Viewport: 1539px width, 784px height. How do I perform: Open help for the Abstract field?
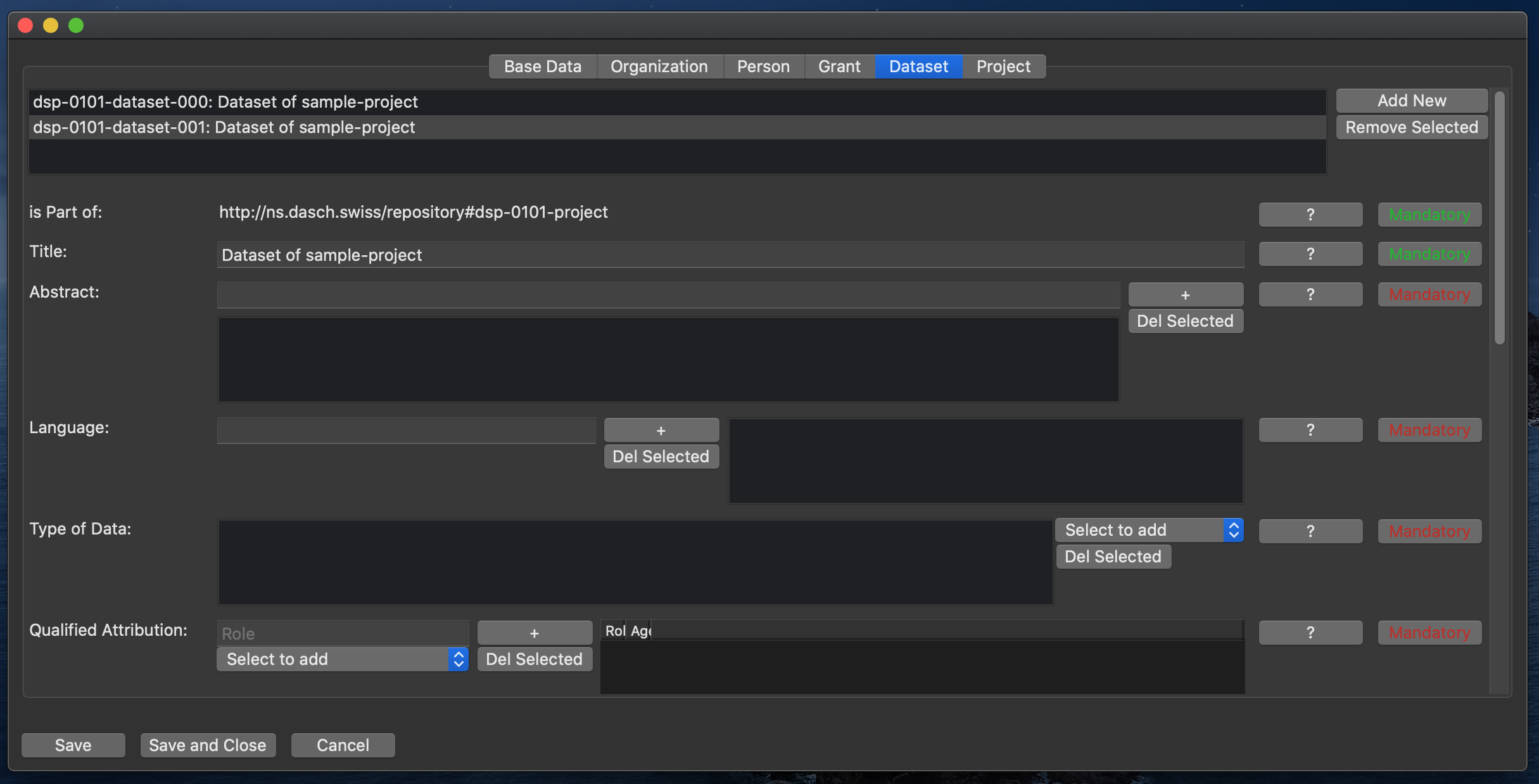(x=1310, y=294)
